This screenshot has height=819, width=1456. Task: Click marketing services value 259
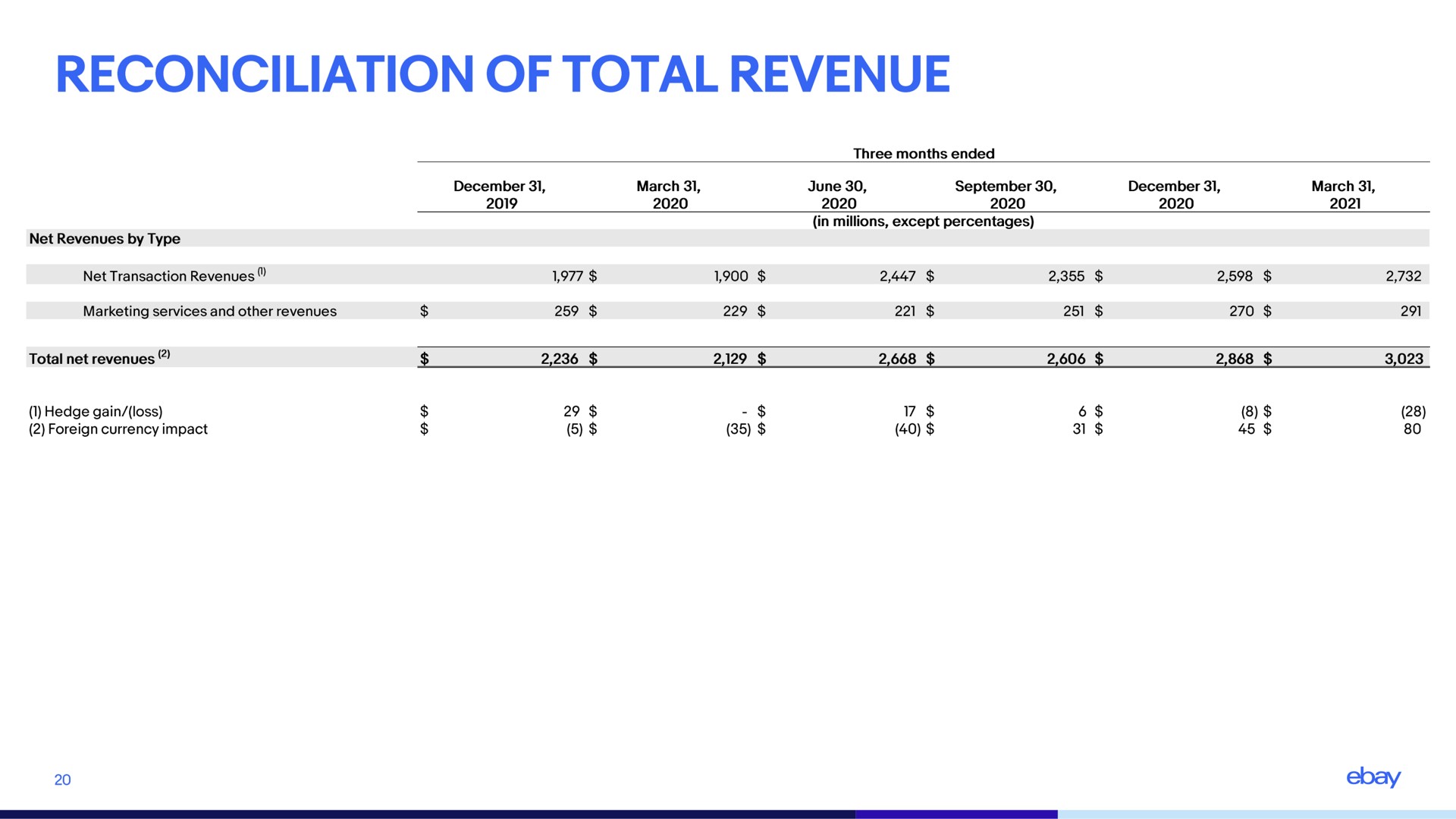[x=566, y=311]
